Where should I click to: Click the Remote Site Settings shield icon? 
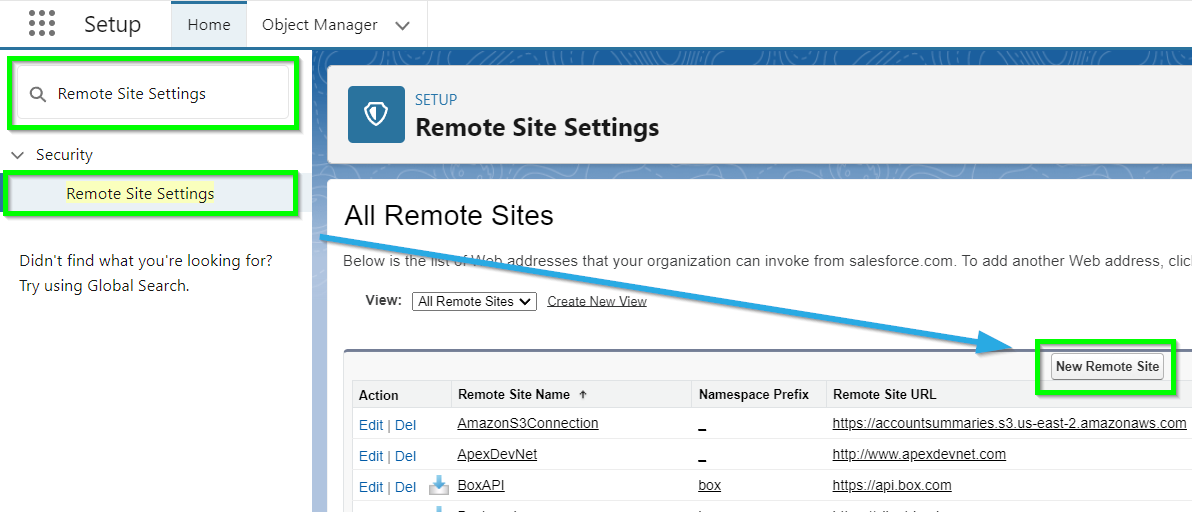(x=376, y=115)
